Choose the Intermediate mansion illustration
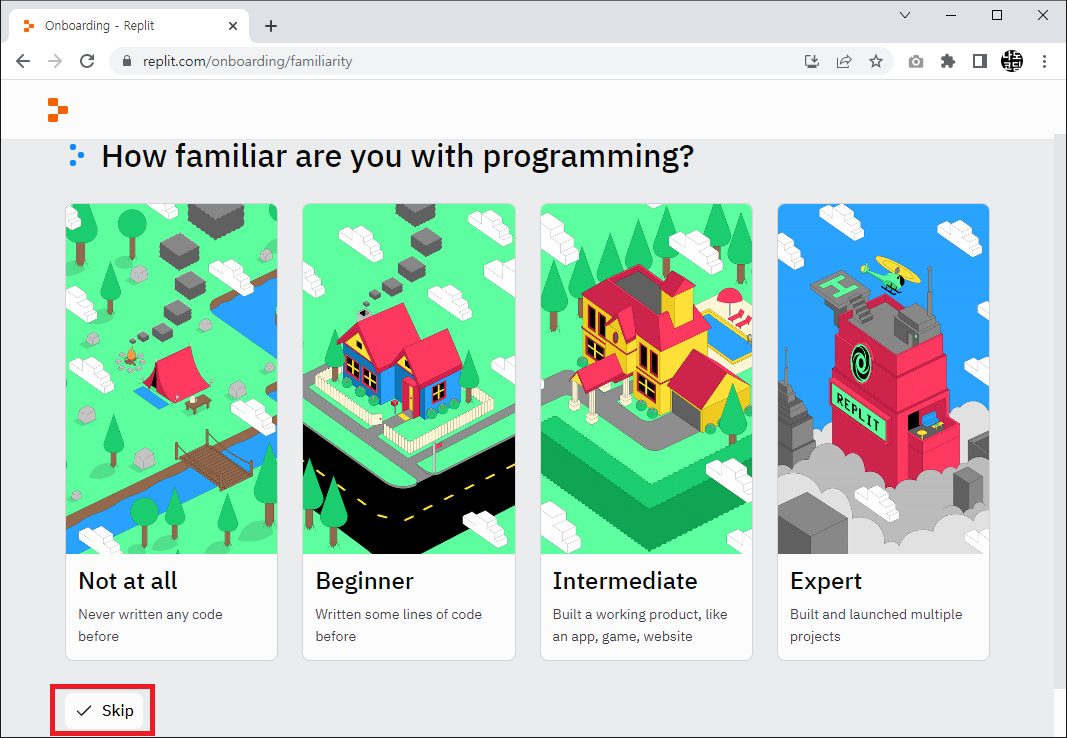This screenshot has height=738, width=1067. pos(646,379)
